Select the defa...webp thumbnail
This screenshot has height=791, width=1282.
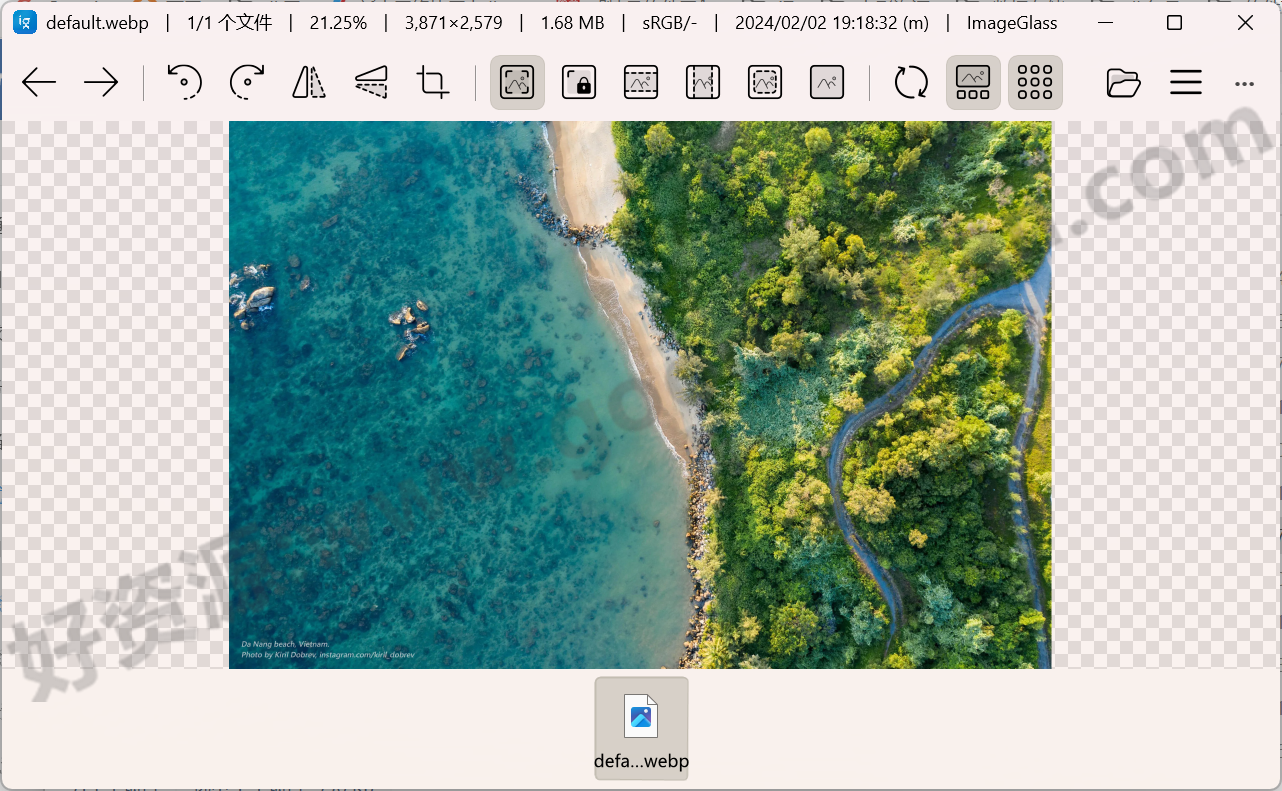click(x=641, y=727)
